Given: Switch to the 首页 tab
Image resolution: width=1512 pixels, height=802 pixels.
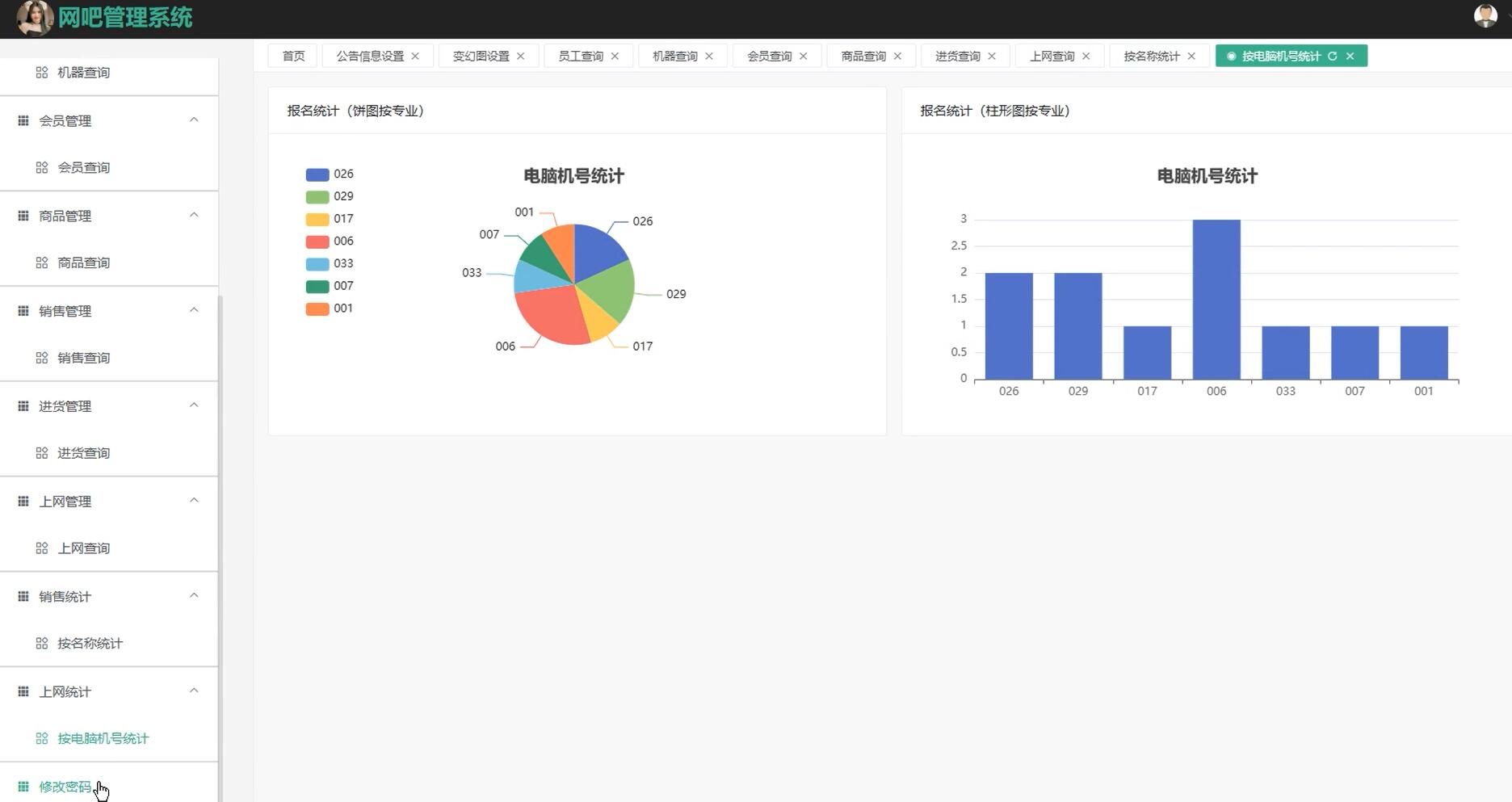Looking at the screenshot, I should pyautogui.click(x=292, y=56).
